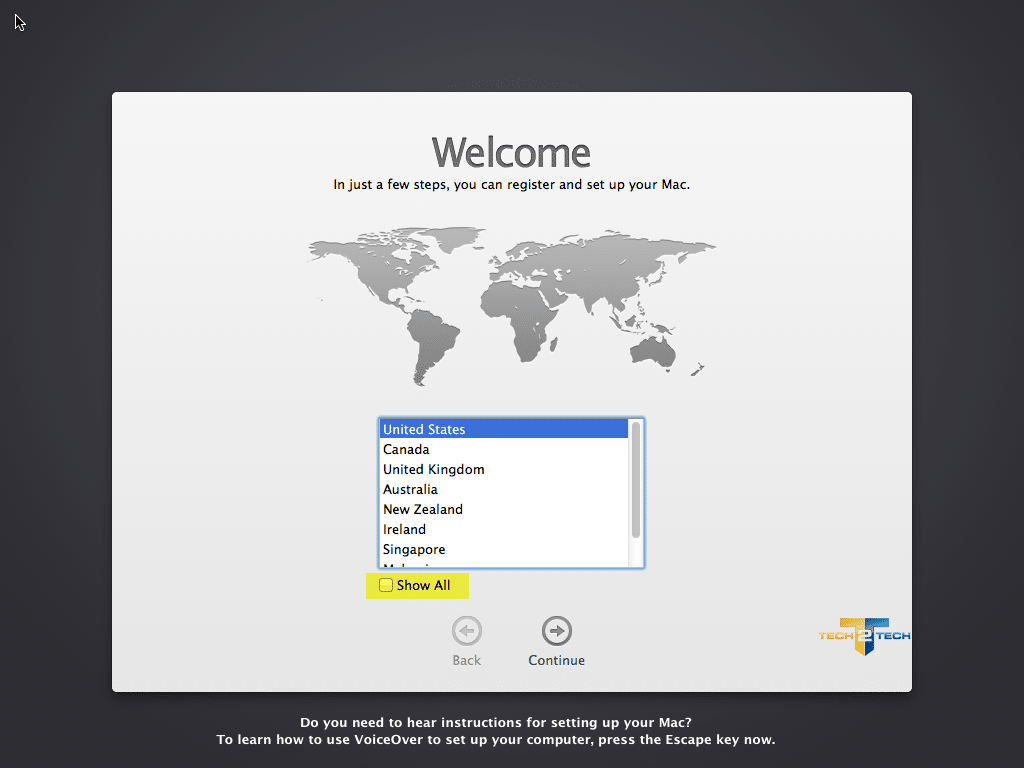
Task: Click the country list scrollbar thumb
Action: click(x=636, y=480)
